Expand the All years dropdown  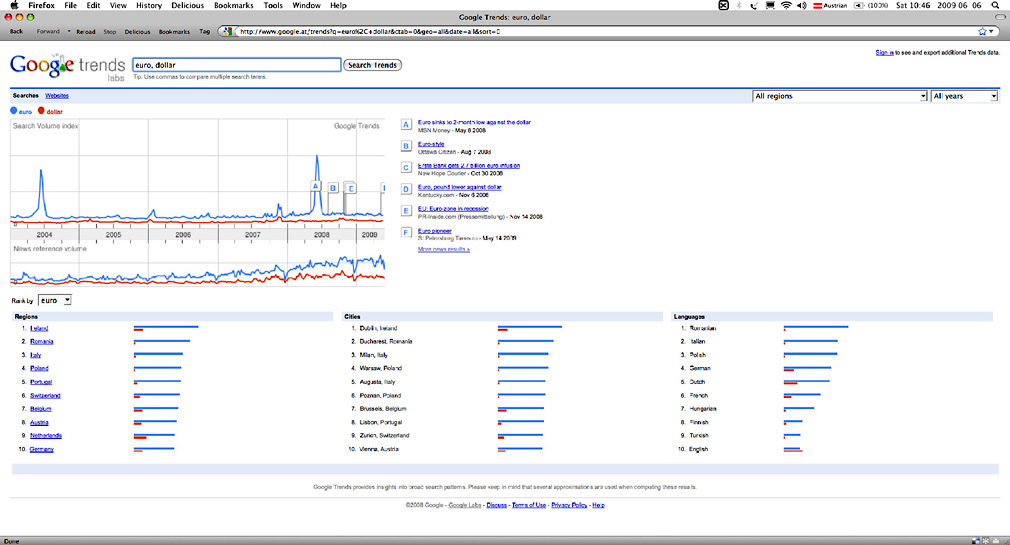point(964,96)
